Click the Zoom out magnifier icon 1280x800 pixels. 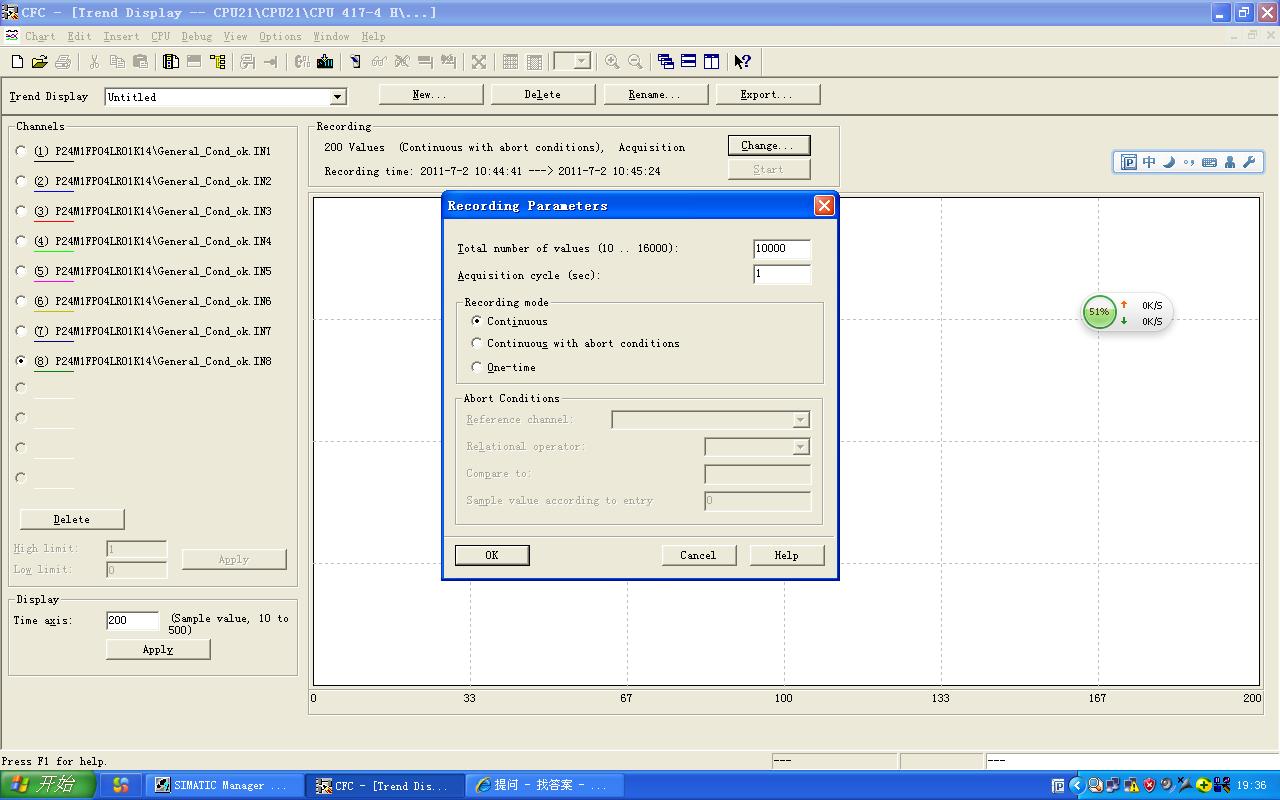pos(635,62)
